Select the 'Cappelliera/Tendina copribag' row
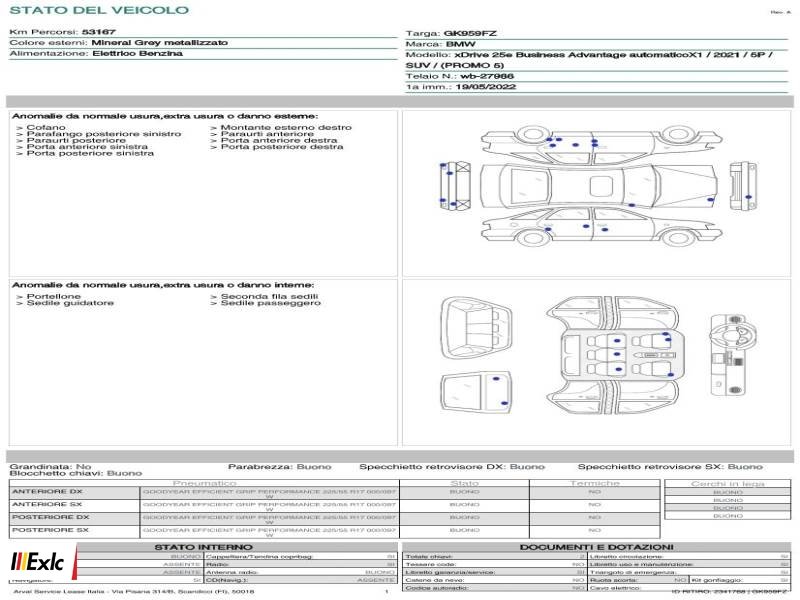This screenshot has width=800, height=600. 301,557
